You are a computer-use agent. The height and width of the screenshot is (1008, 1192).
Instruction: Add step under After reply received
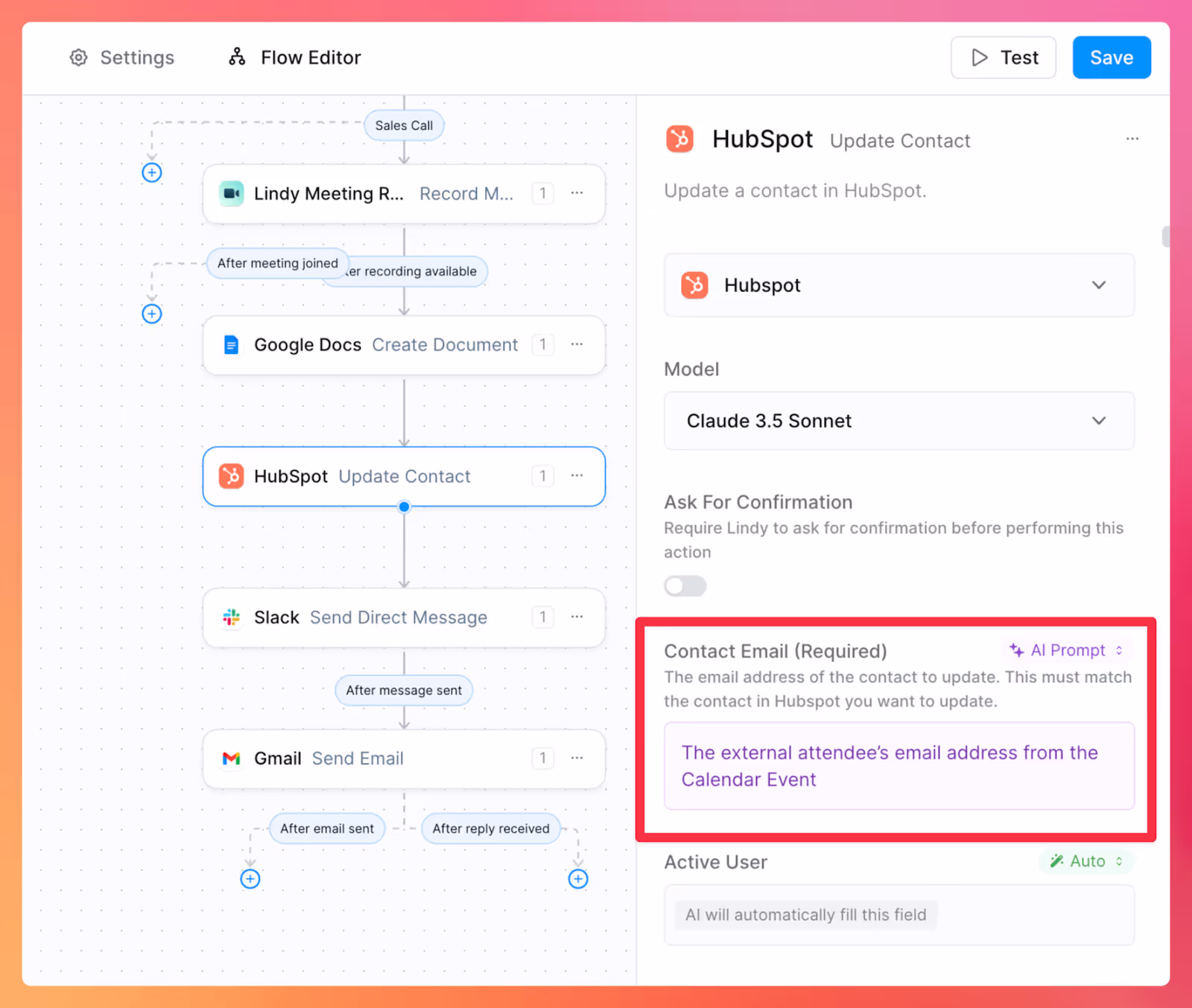(578, 879)
